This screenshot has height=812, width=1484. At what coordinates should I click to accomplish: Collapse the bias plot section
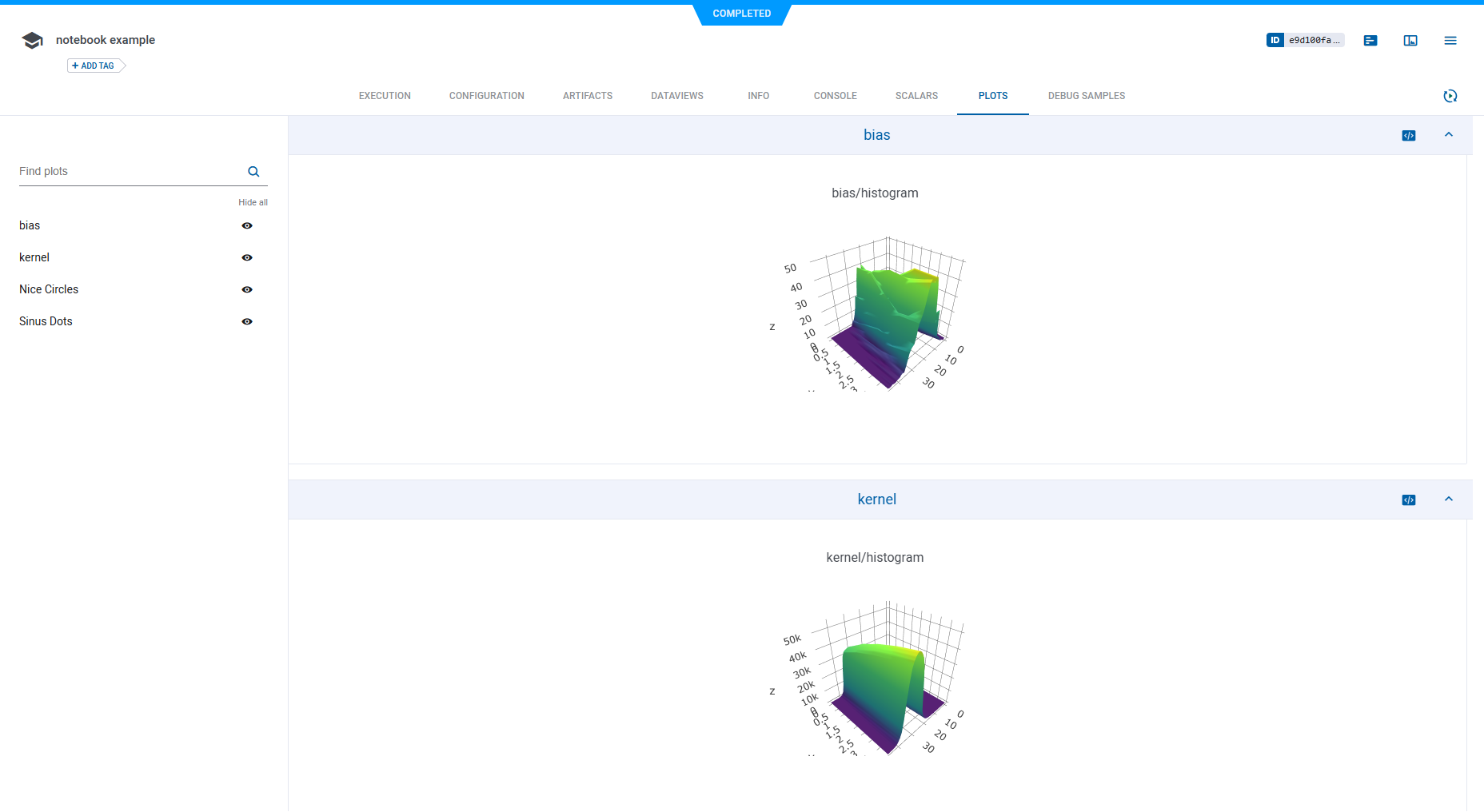click(1449, 135)
